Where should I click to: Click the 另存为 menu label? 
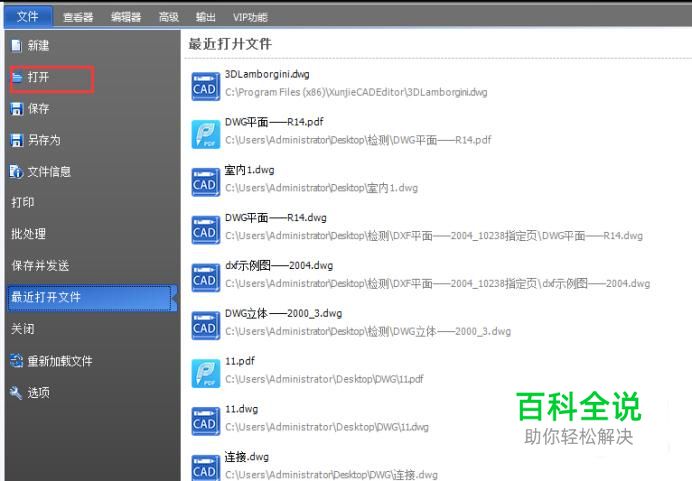(x=44, y=140)
